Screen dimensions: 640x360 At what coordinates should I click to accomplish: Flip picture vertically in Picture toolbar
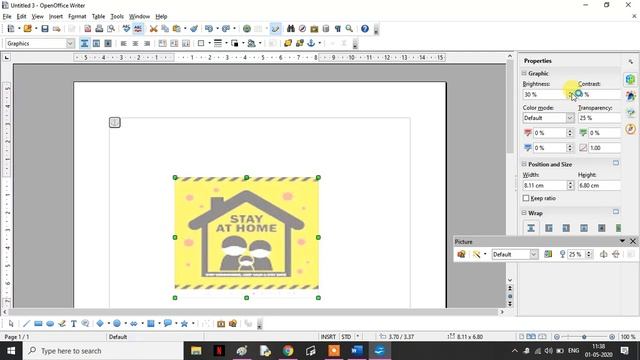tap(616, 254)
